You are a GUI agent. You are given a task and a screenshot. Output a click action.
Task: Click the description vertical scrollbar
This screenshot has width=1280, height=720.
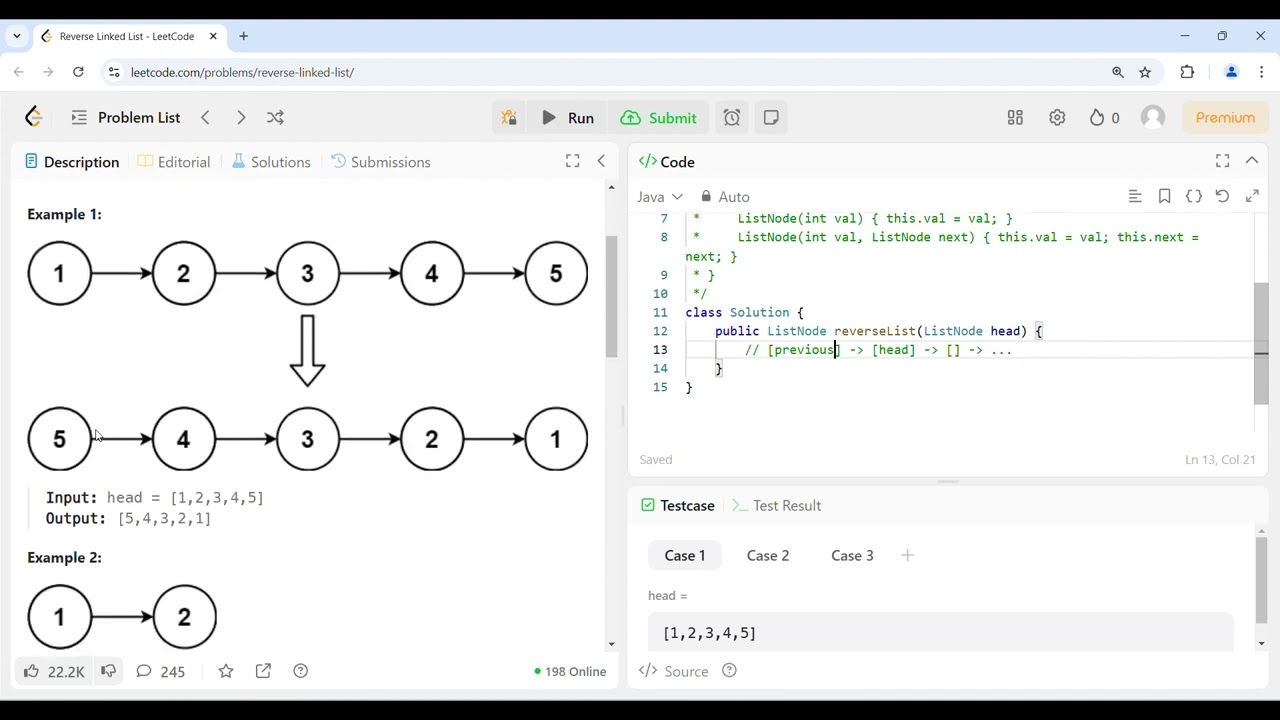click(x=610, y=297)
